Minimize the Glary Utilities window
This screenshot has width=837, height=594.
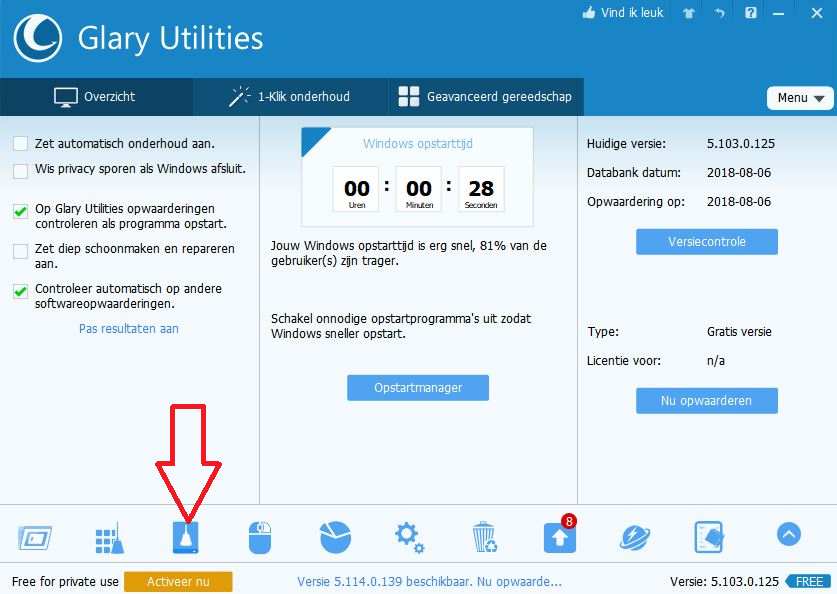pos(779,13)
